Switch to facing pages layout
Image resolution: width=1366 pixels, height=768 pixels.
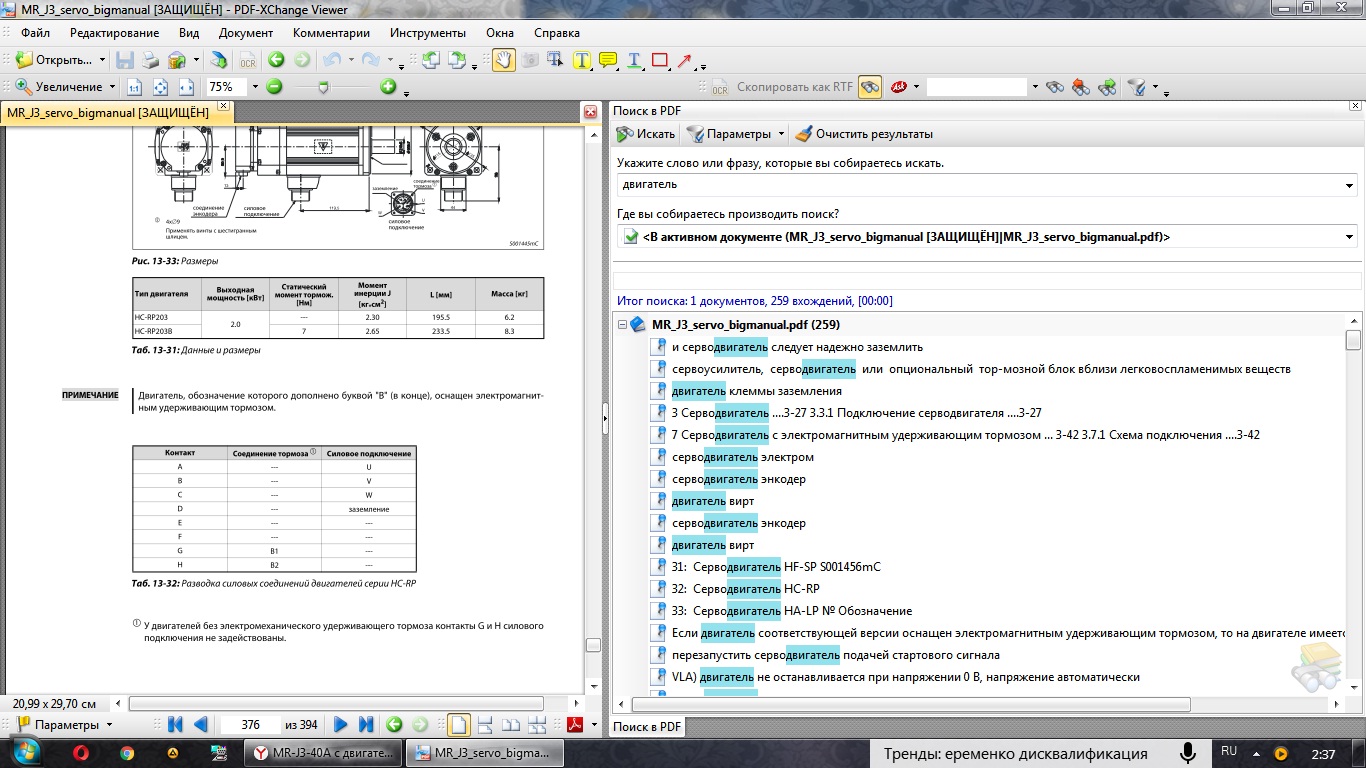(510, 725)
